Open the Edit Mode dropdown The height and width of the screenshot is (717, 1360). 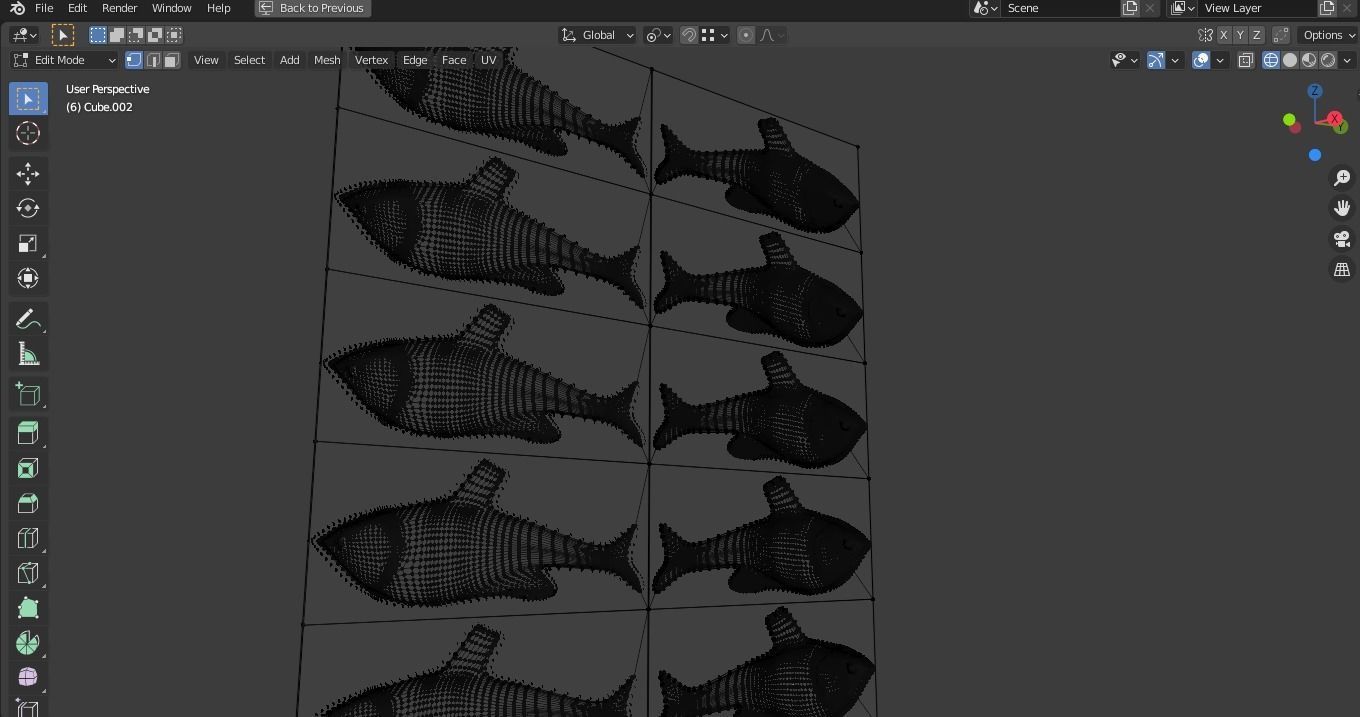click(64, 60)
